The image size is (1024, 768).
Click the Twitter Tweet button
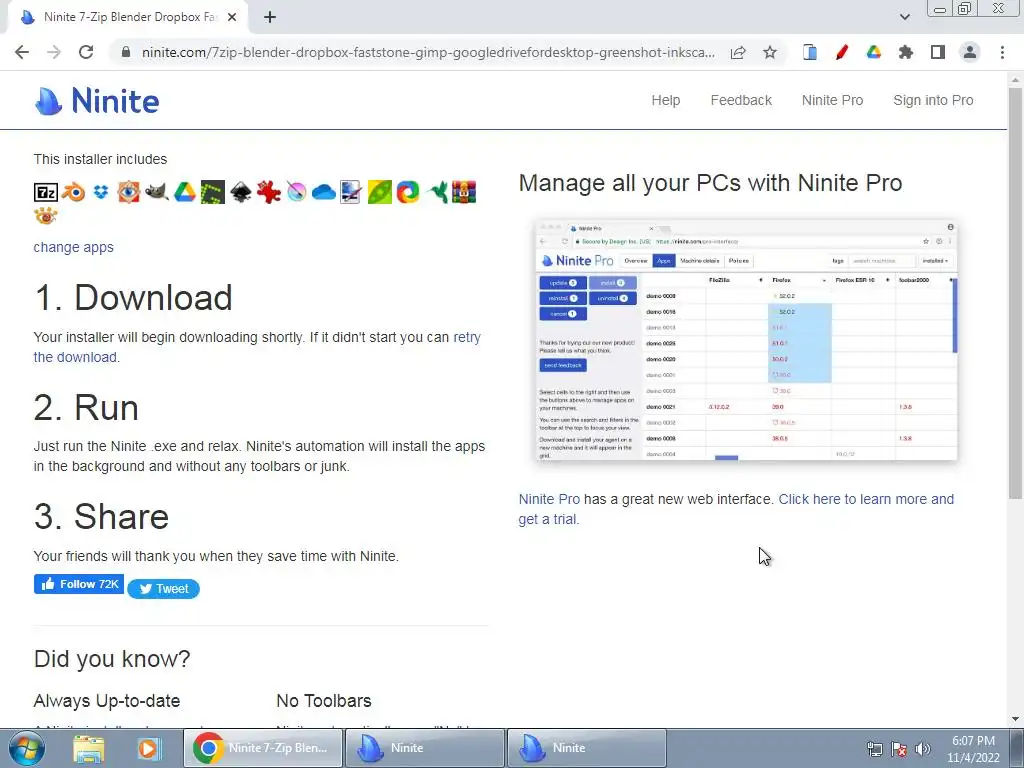point(163,588)
